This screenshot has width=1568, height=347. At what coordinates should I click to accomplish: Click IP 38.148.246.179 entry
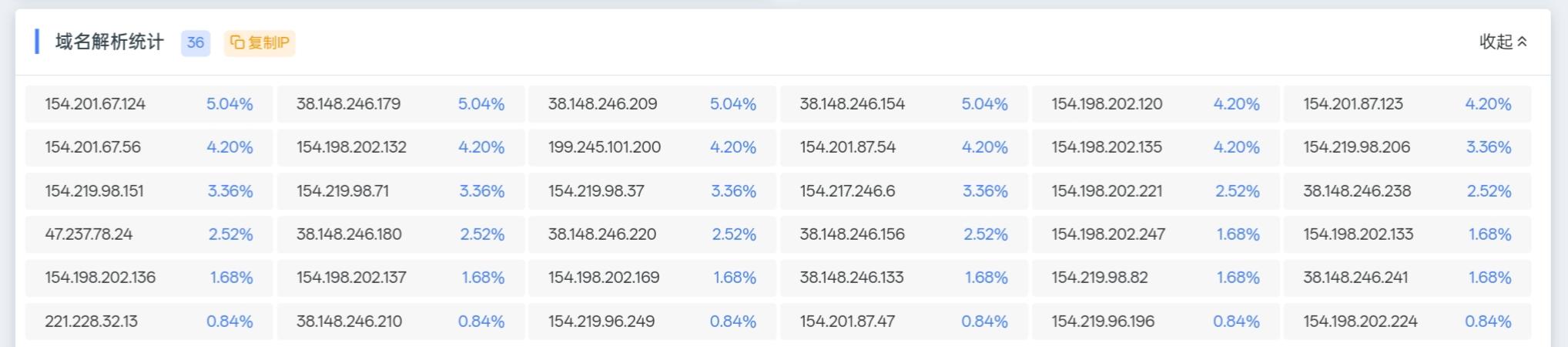point(348,104)
